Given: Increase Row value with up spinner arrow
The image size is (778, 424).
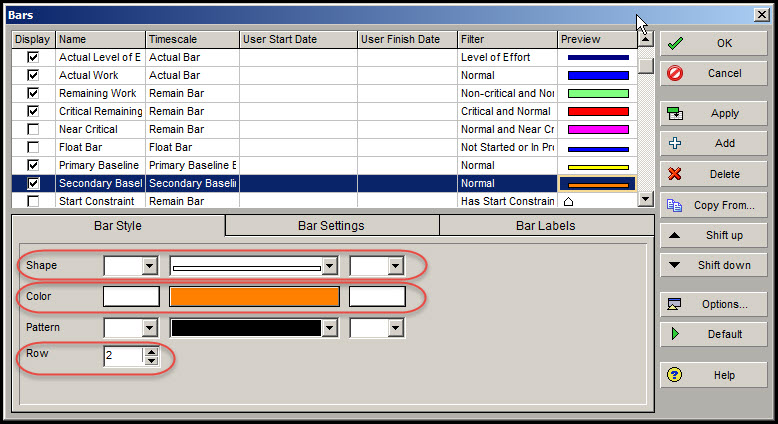Looking at the screenshot, I should [x=151, y=351].
